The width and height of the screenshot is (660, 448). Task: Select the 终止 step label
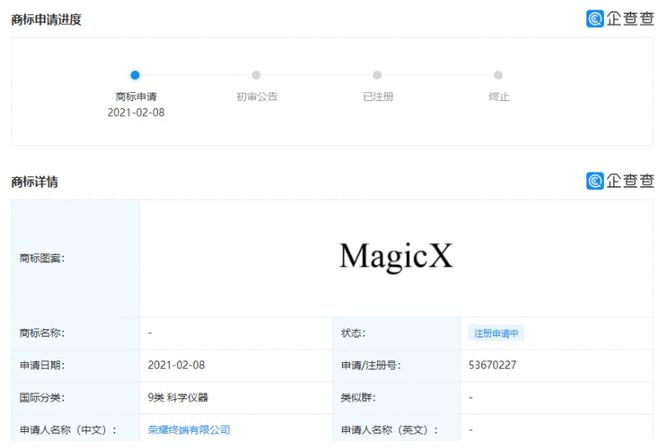point(498,97)
